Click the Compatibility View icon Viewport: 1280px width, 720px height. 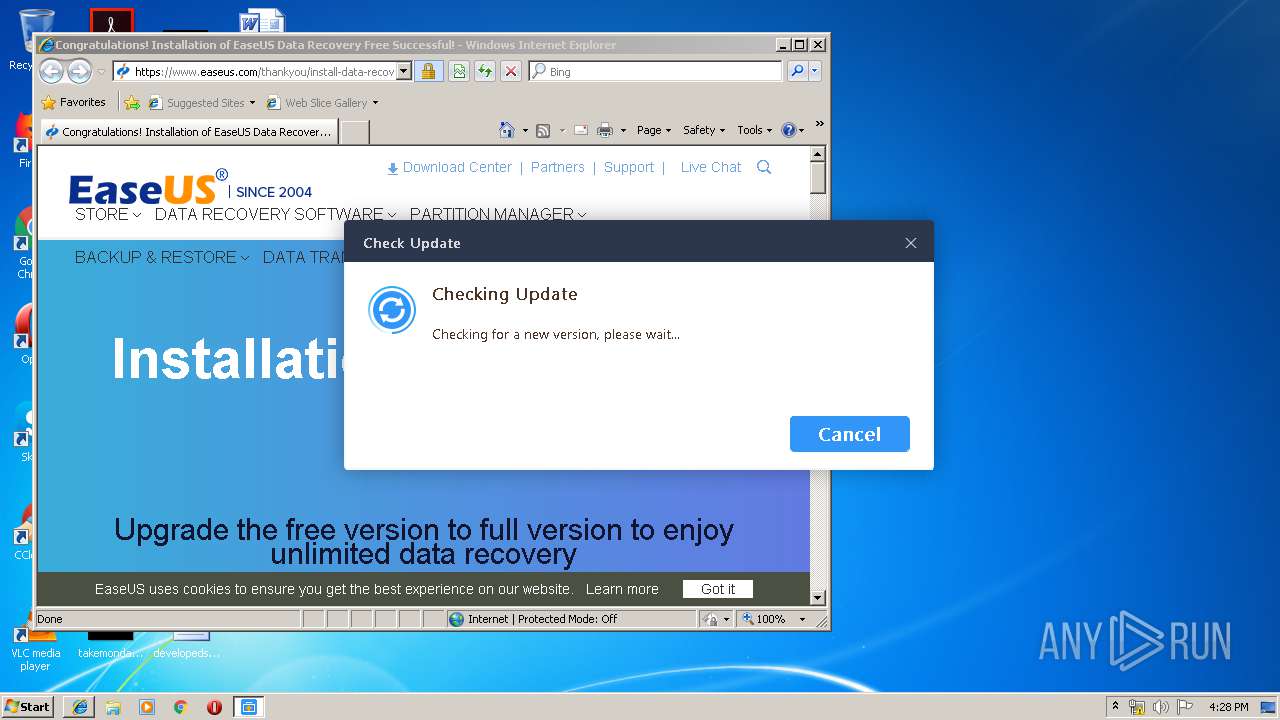[x=458, y=71]
